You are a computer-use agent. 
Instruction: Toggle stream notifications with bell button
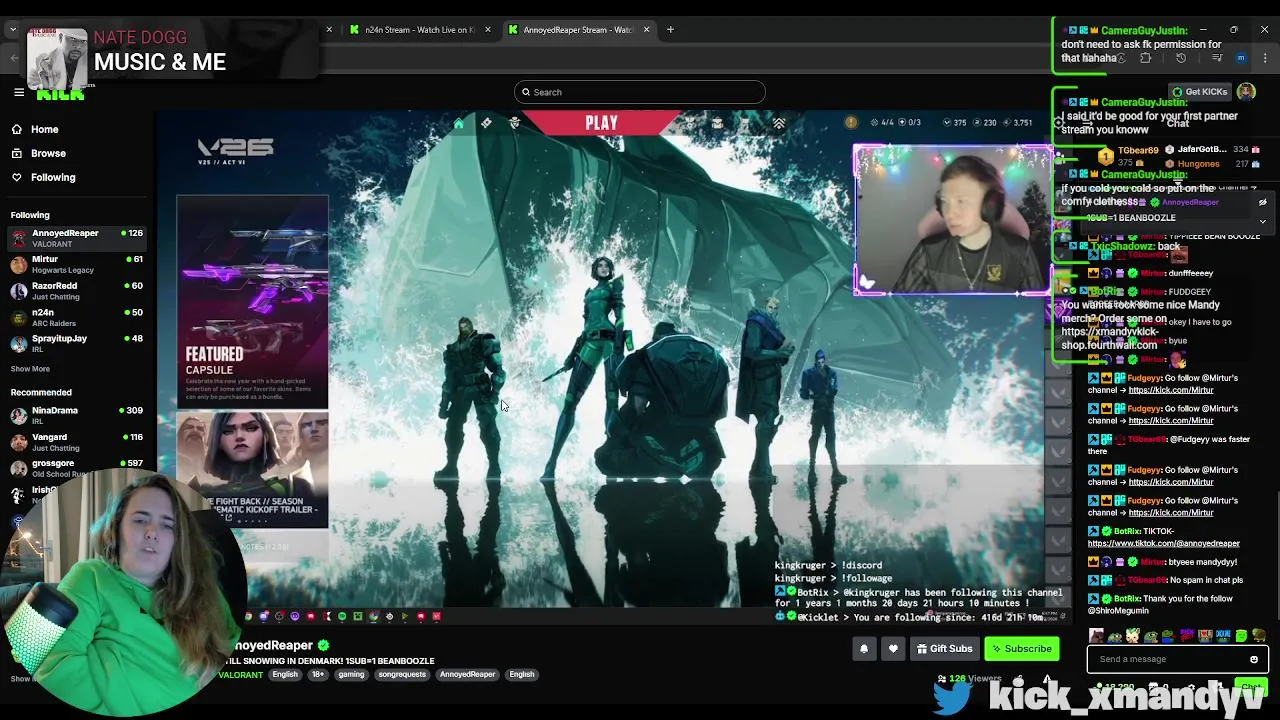click(x=864, y=649)
